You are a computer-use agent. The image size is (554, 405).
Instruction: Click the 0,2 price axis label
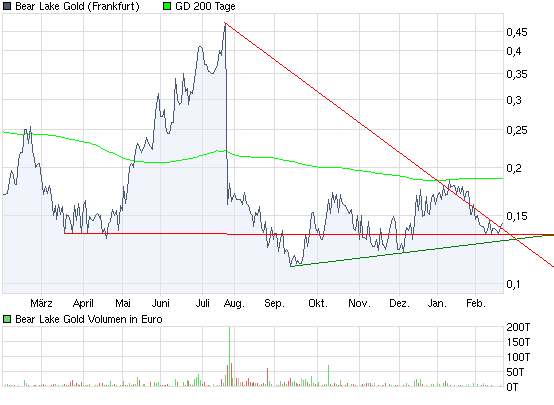(x=514, y=168)
